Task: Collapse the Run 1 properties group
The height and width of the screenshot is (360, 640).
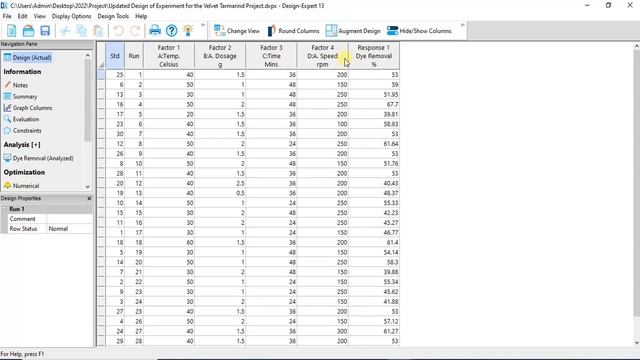Action: pyautogui.click(x=4, y=209)
